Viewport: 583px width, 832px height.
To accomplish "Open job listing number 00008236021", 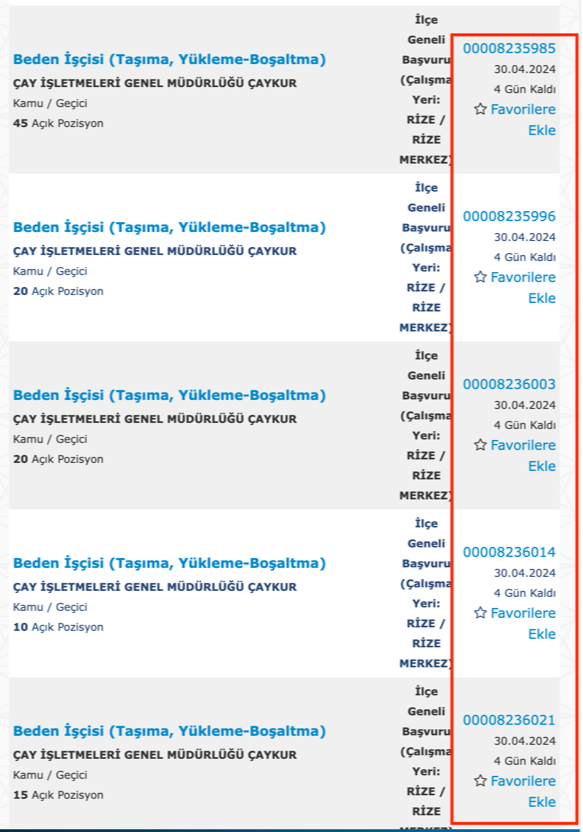I will point(509,720).
